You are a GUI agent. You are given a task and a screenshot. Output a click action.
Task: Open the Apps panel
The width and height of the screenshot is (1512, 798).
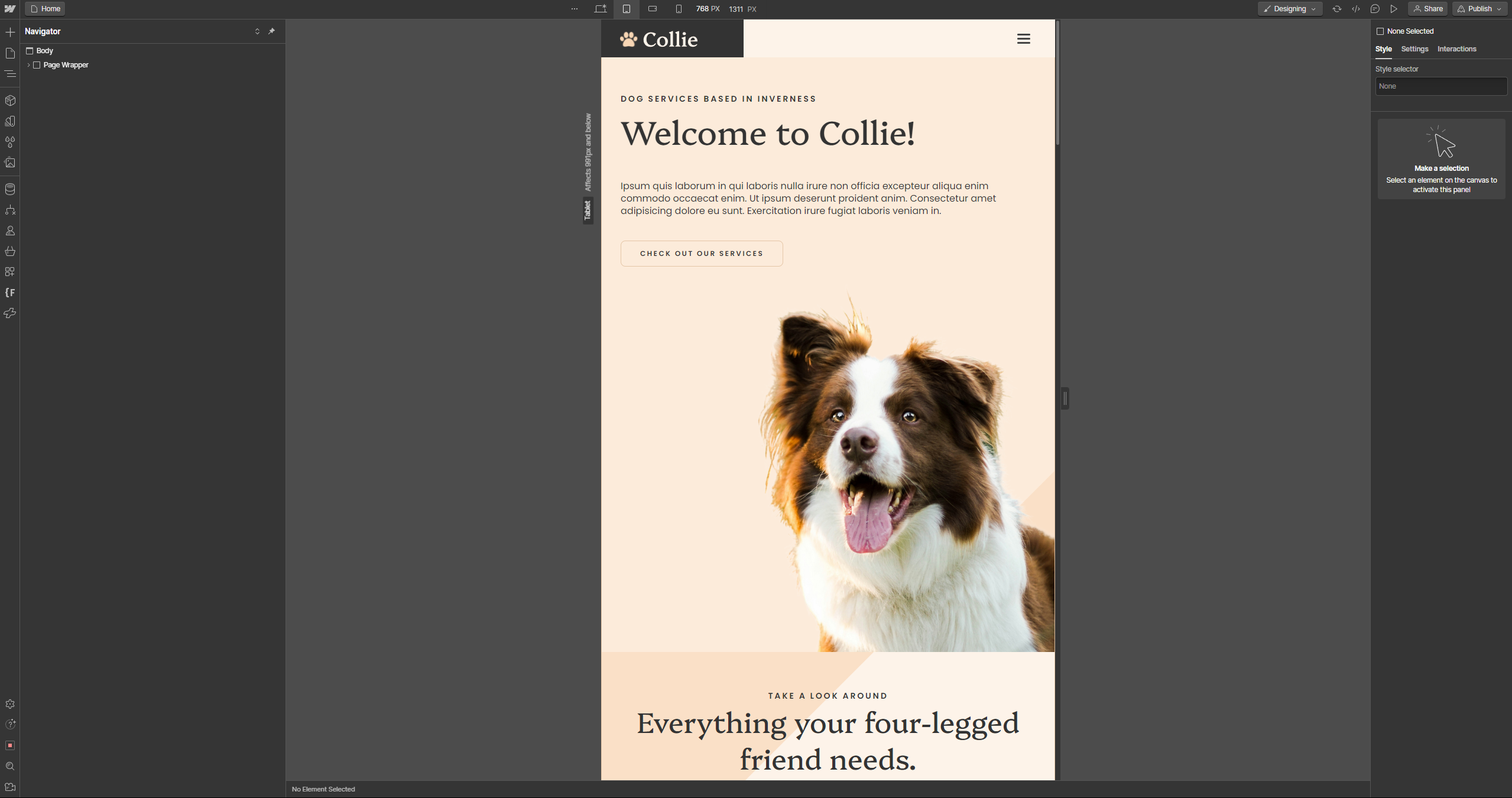click(10, 272)
